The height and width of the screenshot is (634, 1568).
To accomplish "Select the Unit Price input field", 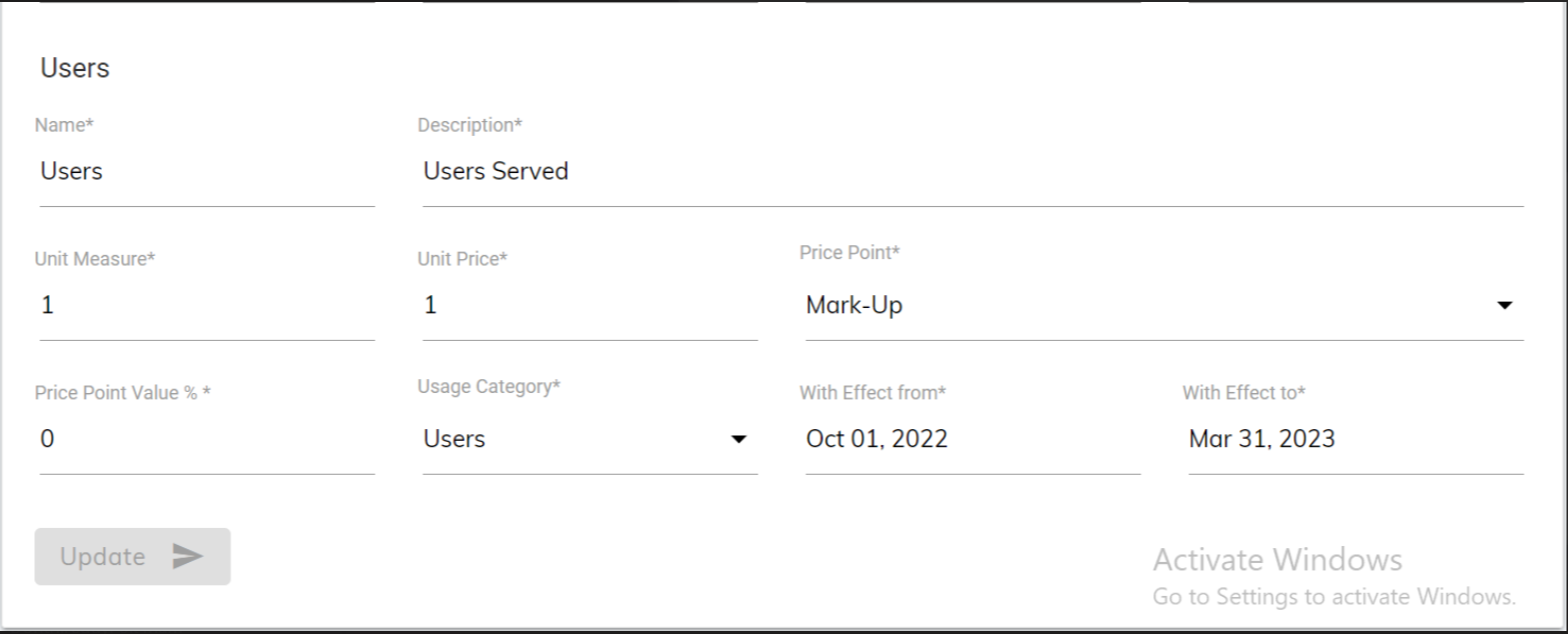I will [x=590, y=305].
